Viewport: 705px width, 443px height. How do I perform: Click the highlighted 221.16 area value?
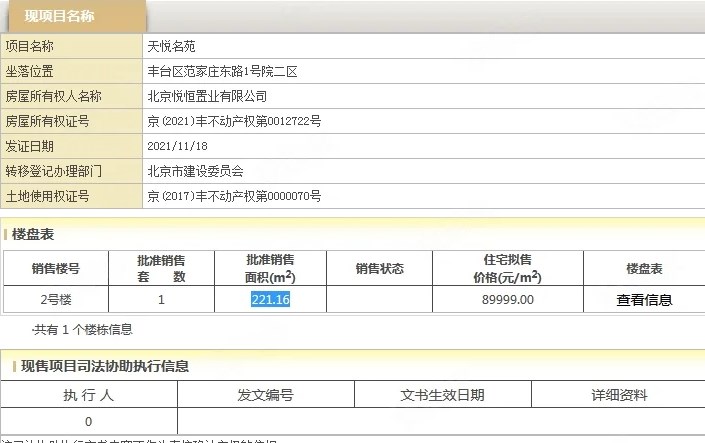point(270,299)
